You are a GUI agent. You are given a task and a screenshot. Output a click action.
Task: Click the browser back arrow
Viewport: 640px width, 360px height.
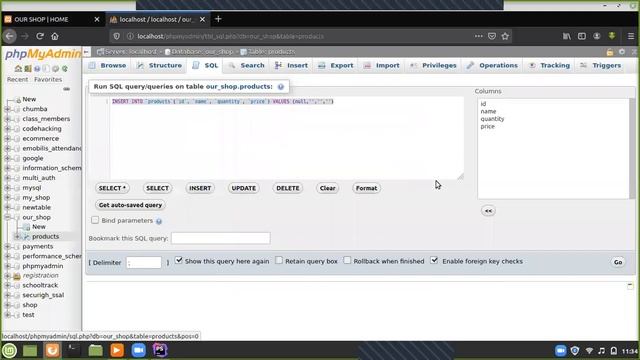[10, 36]
